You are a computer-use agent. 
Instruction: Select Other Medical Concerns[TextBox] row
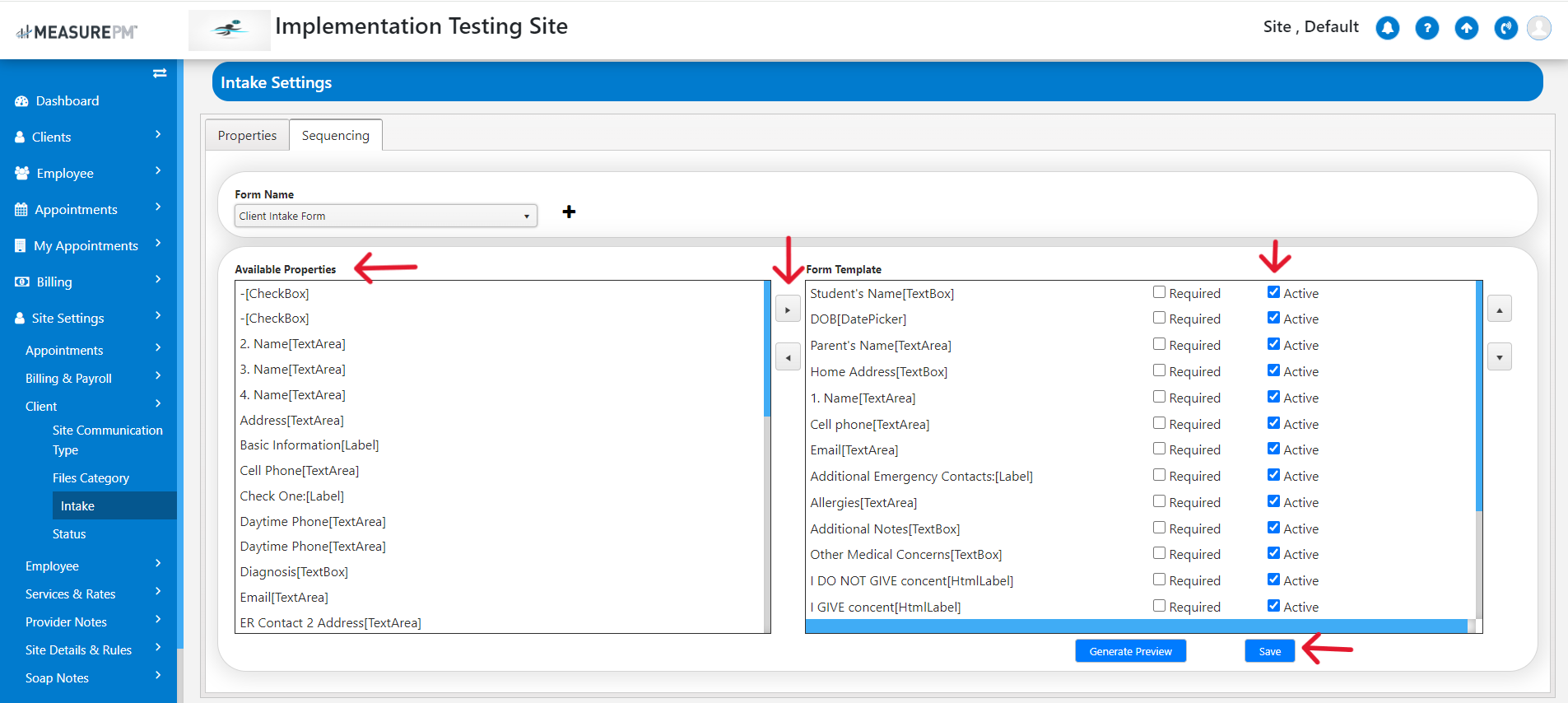coord(906,555)
